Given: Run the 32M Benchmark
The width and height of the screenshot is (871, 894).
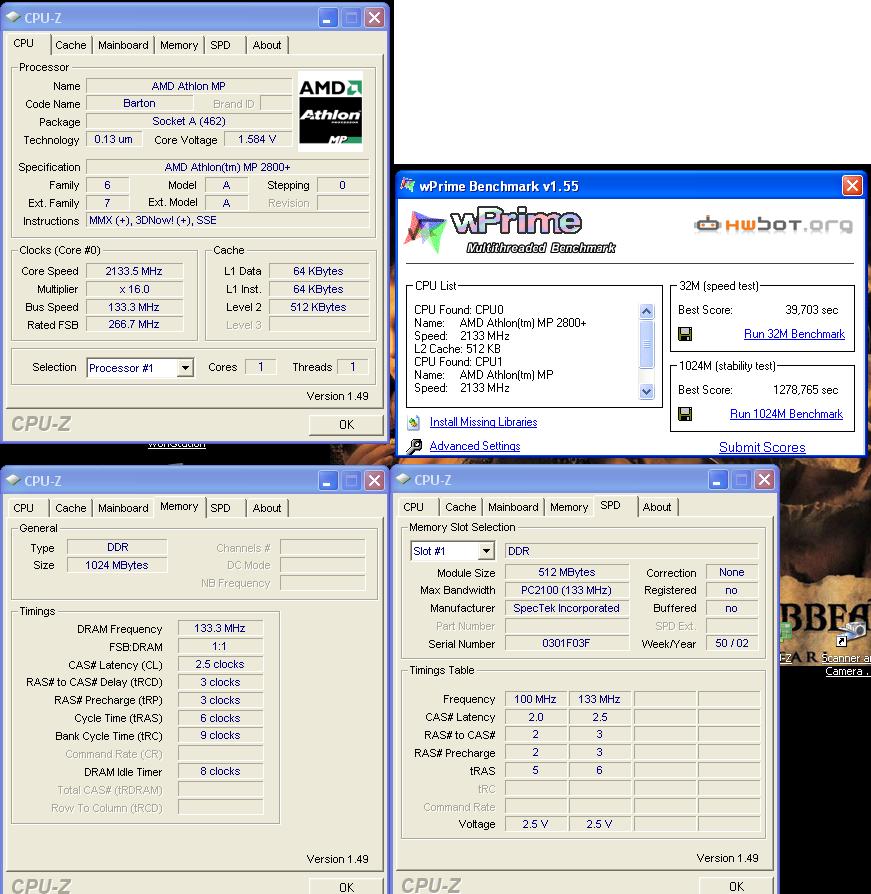Looking at the screenshot, I should (x=794, y=334).
